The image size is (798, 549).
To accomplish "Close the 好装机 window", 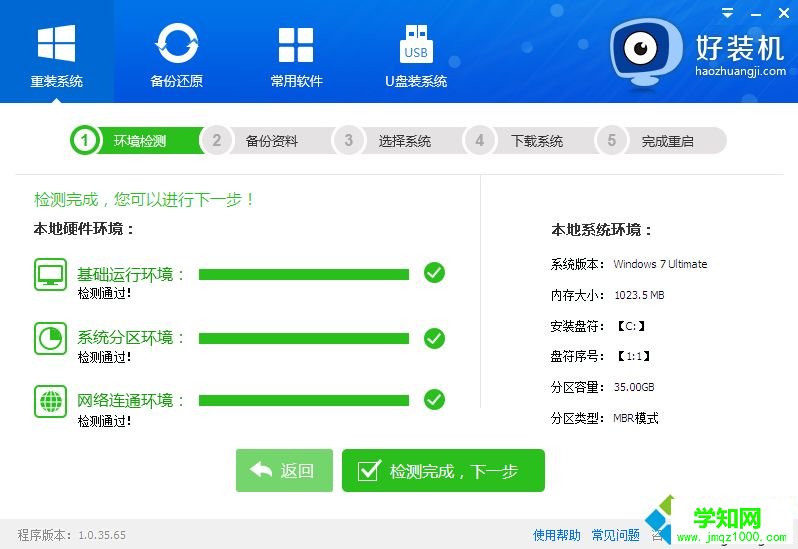I will pos(784,13).
